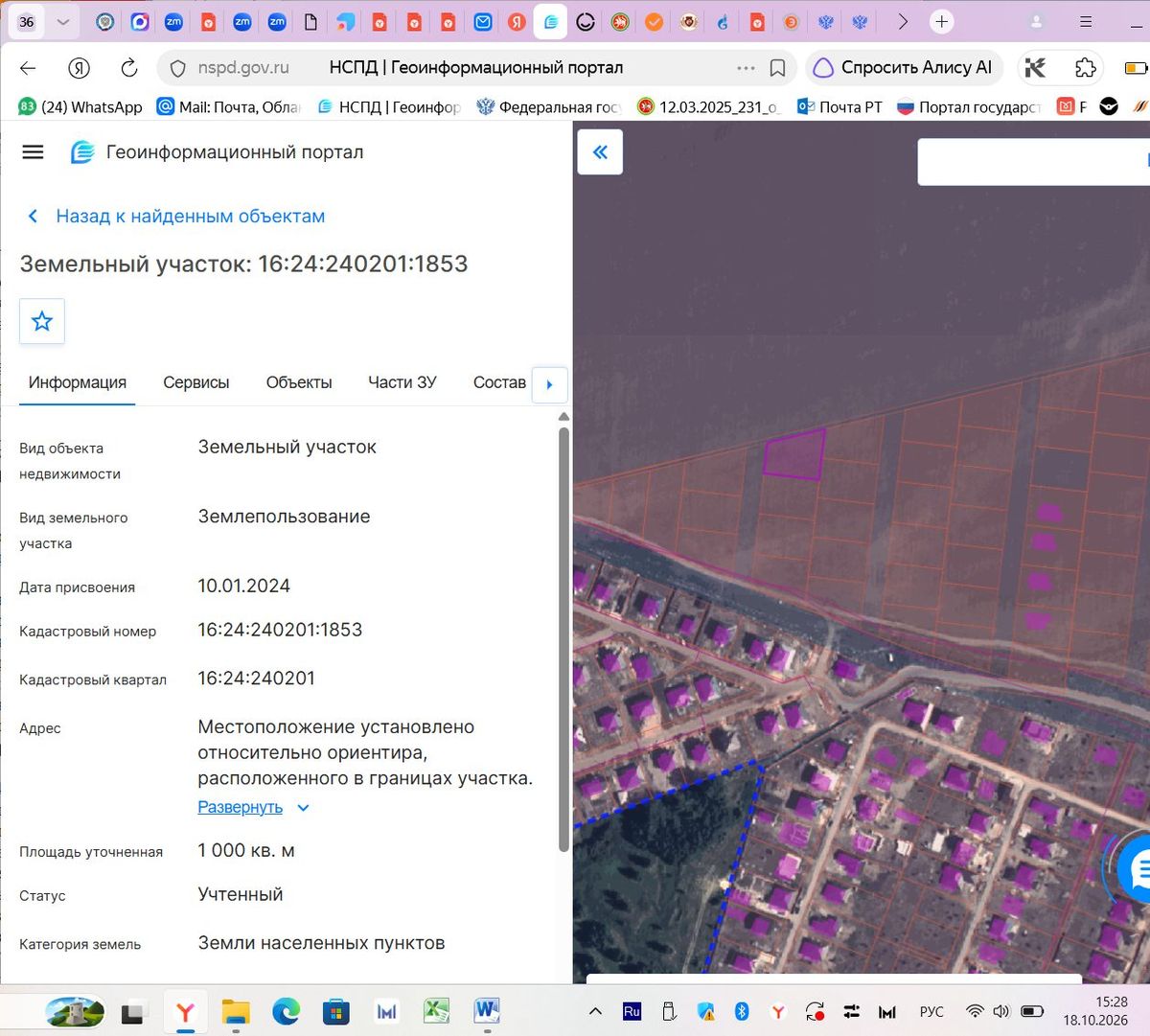Reload the page with refresh icon
This screenshot has height=1036, width=1150.
pyautogui.click(x=128, y=68)
